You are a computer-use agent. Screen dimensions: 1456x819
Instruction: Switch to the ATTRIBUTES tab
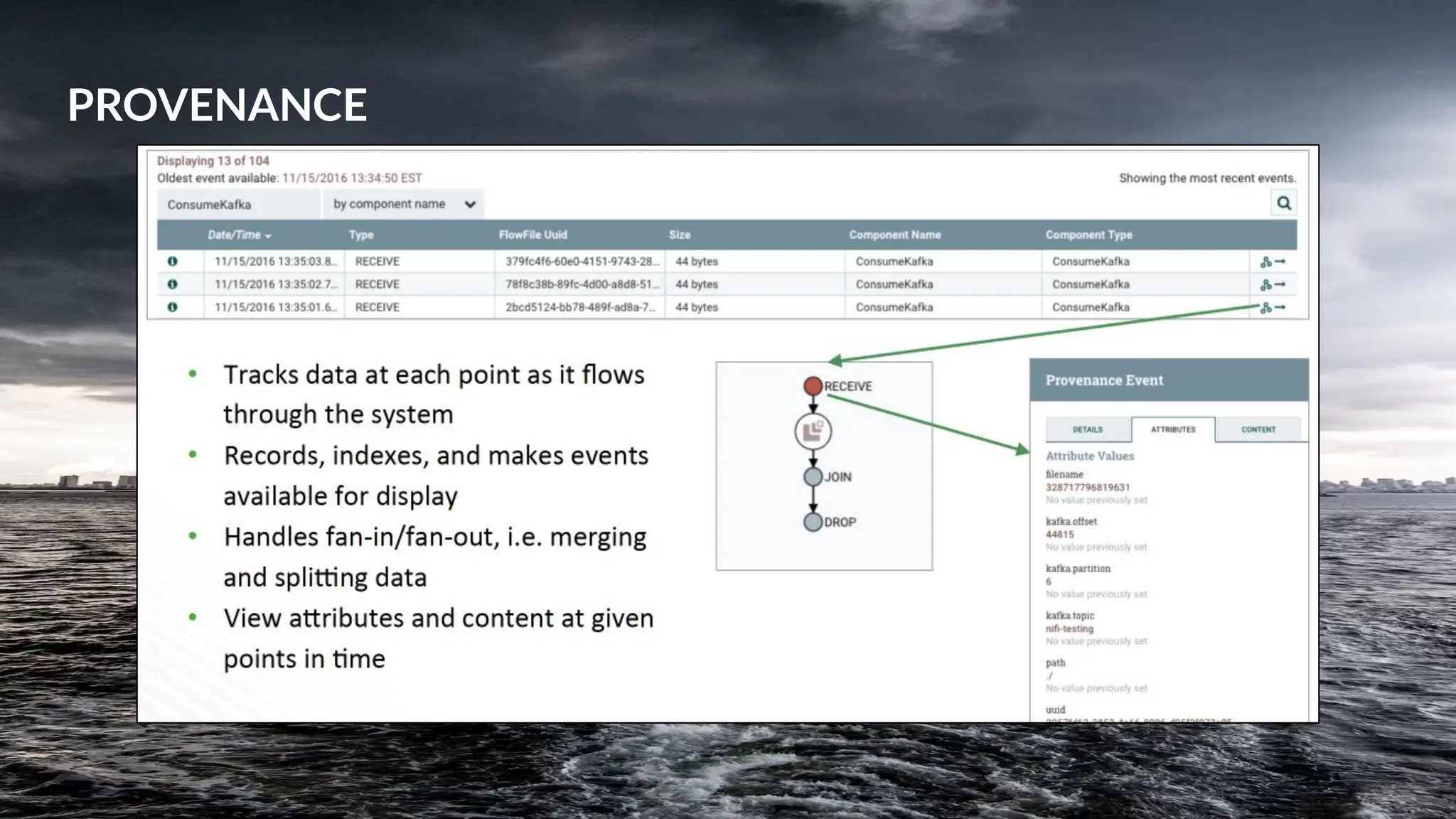(x=1173, y=429)
